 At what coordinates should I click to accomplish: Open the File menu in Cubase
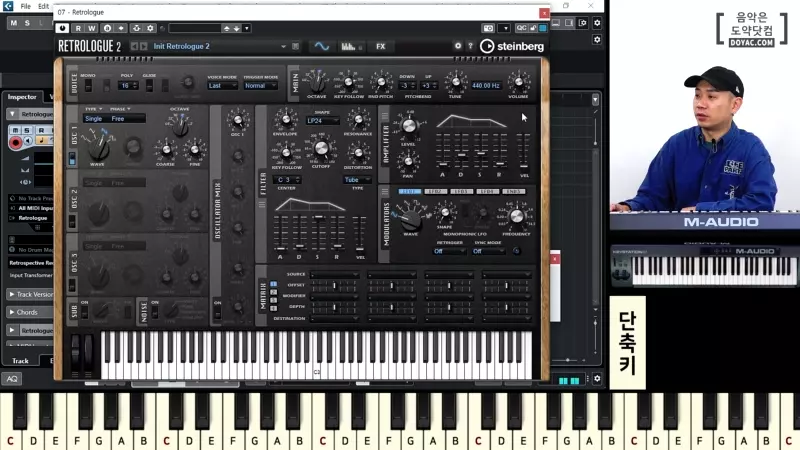26,6
